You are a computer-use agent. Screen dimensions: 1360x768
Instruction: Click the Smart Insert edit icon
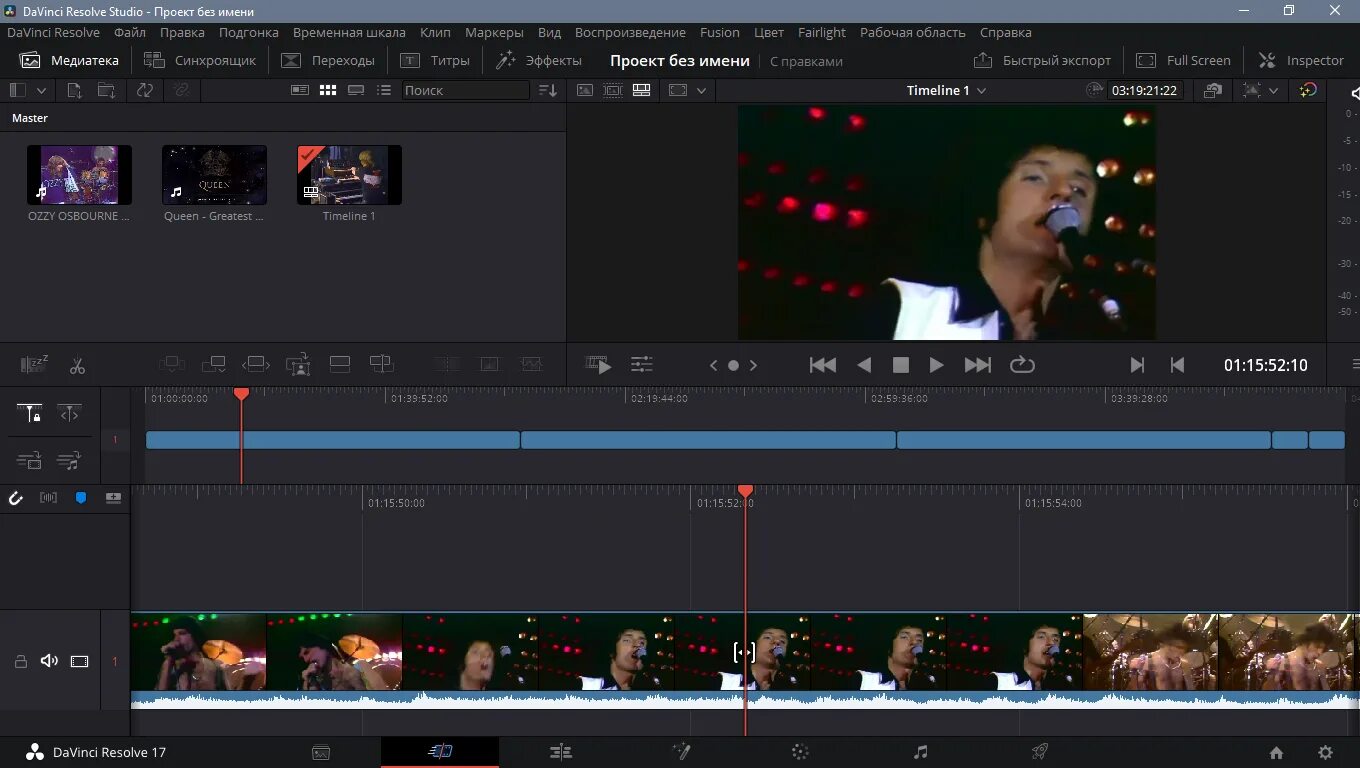click(172, 365)
